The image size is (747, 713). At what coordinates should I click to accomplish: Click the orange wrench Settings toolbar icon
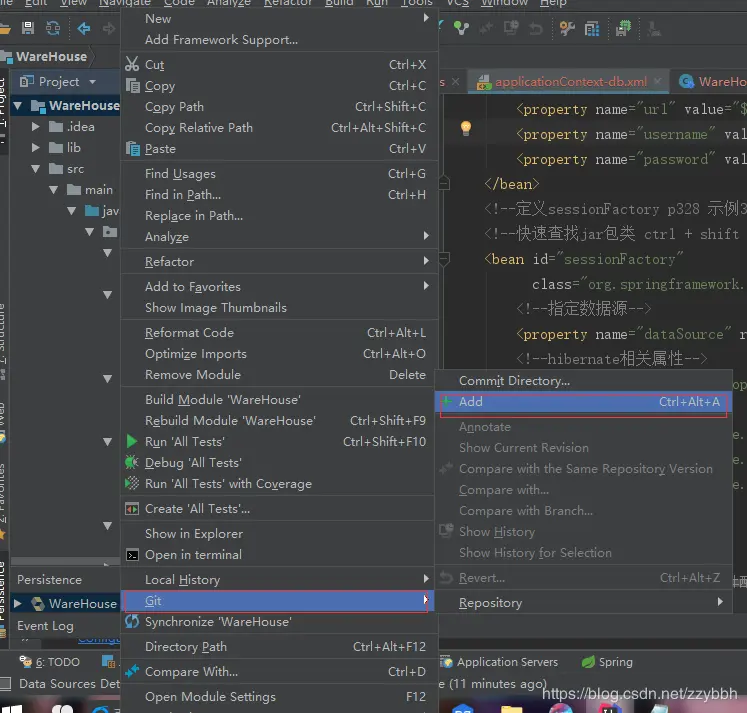tap(567, 29)
